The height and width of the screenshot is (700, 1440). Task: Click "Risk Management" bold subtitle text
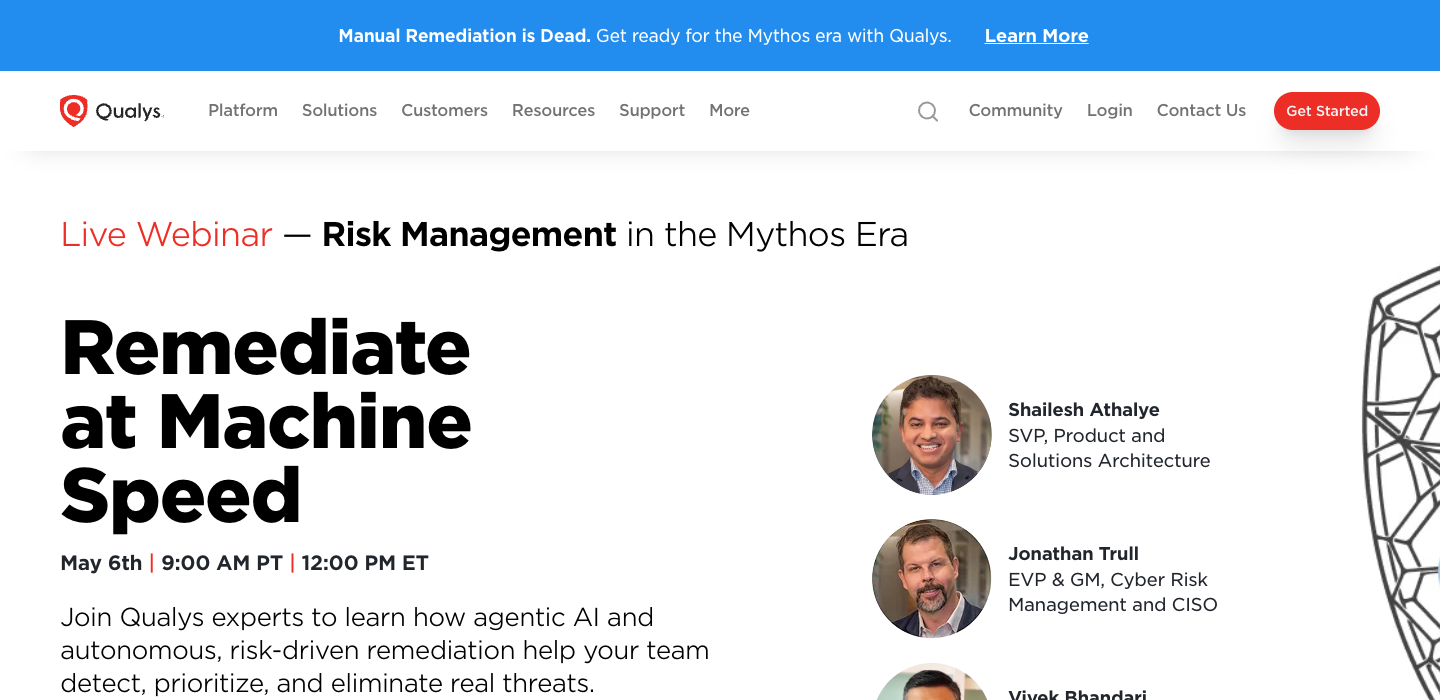(469, 235)
